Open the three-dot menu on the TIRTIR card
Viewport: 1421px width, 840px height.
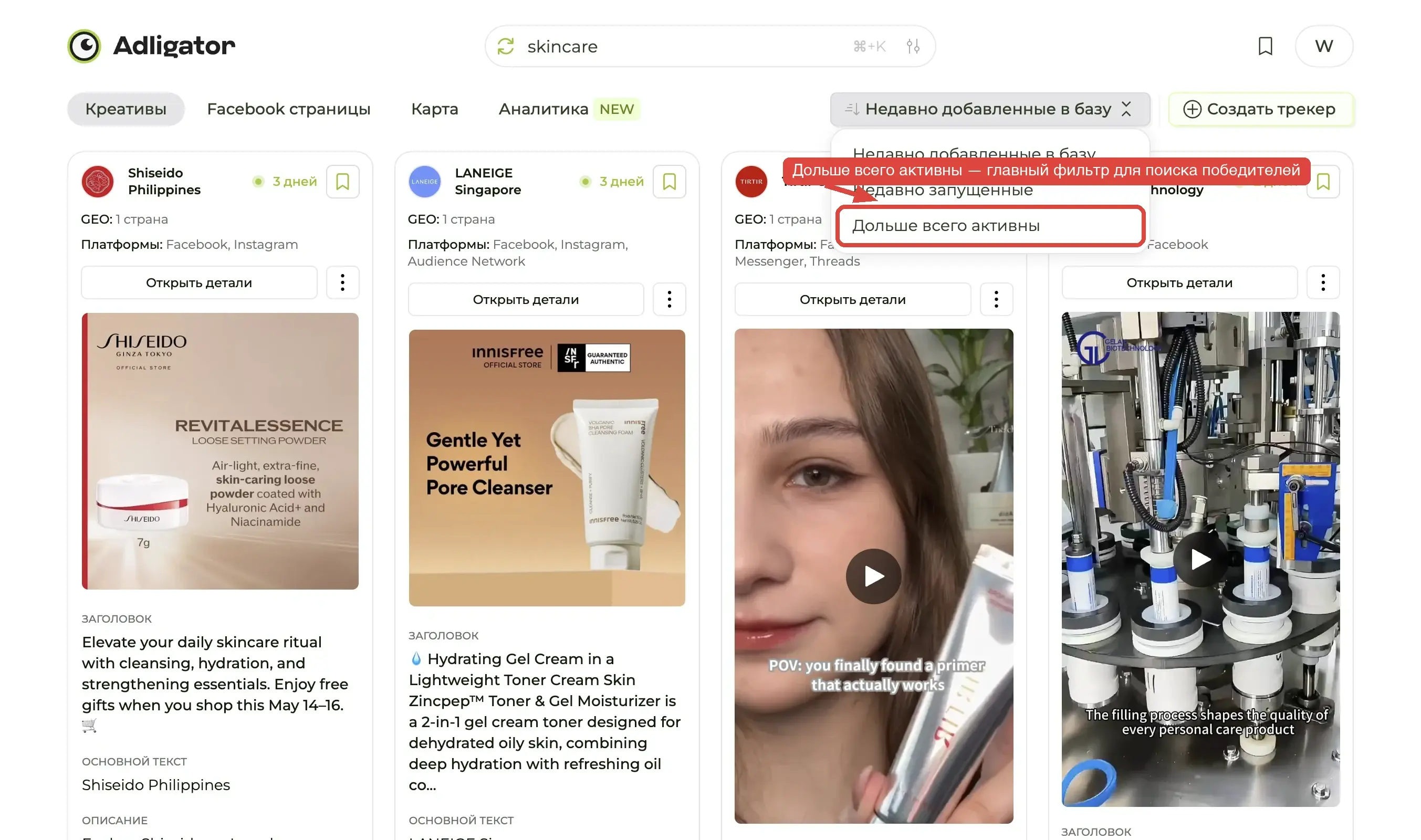tap(996, 299)
